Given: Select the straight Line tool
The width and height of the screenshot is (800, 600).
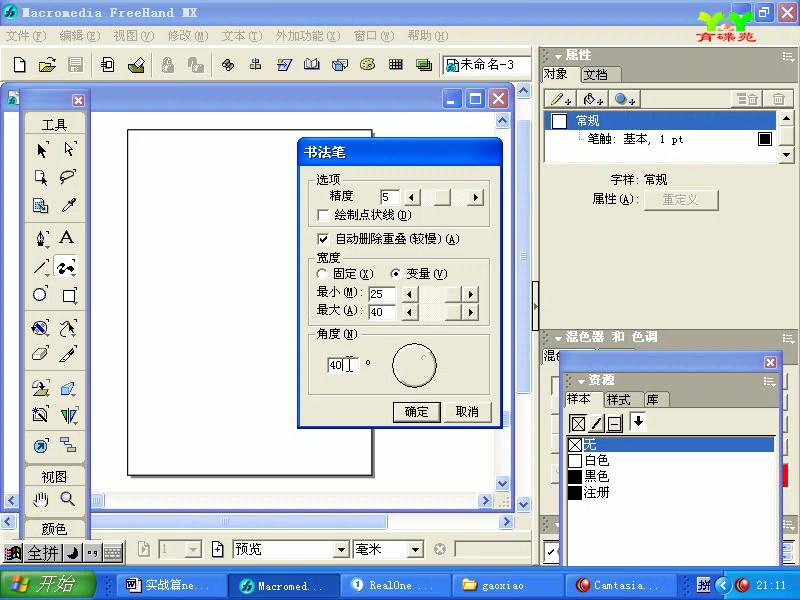Looking at the screenshot, I should tap(41, 266).
